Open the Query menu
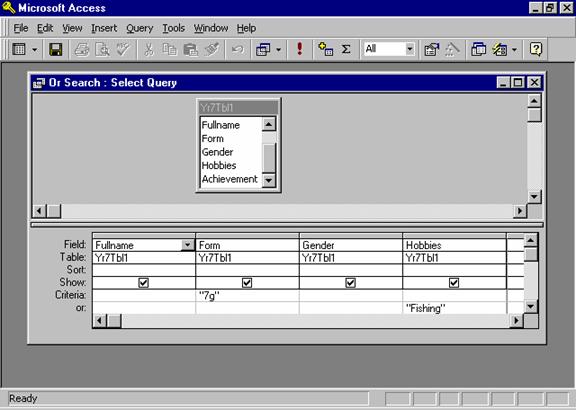The height and width of the screenshot is (410, 576). [140, 28]
